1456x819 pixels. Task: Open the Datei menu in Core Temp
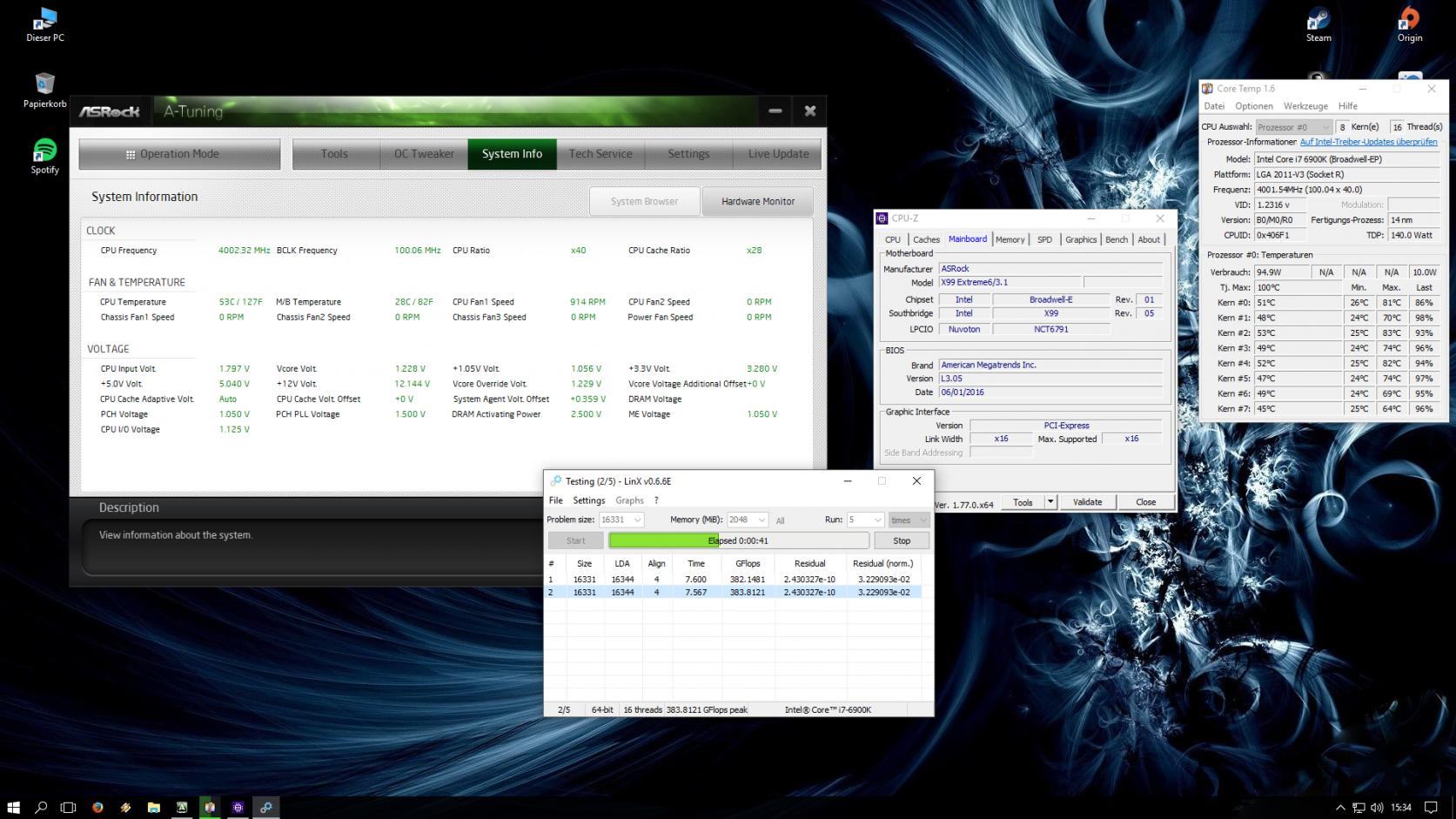pyautogui.click(x=1214, y=106)
